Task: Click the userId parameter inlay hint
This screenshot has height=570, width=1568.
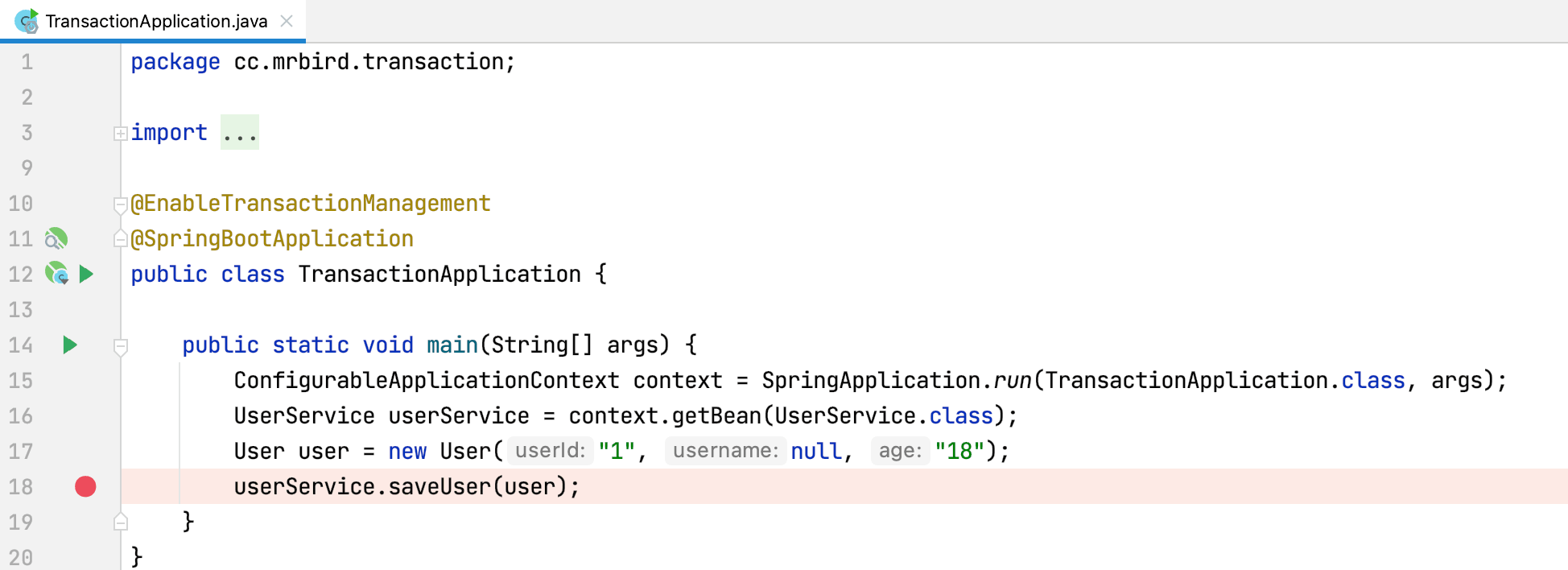Action: coord(551,451)
